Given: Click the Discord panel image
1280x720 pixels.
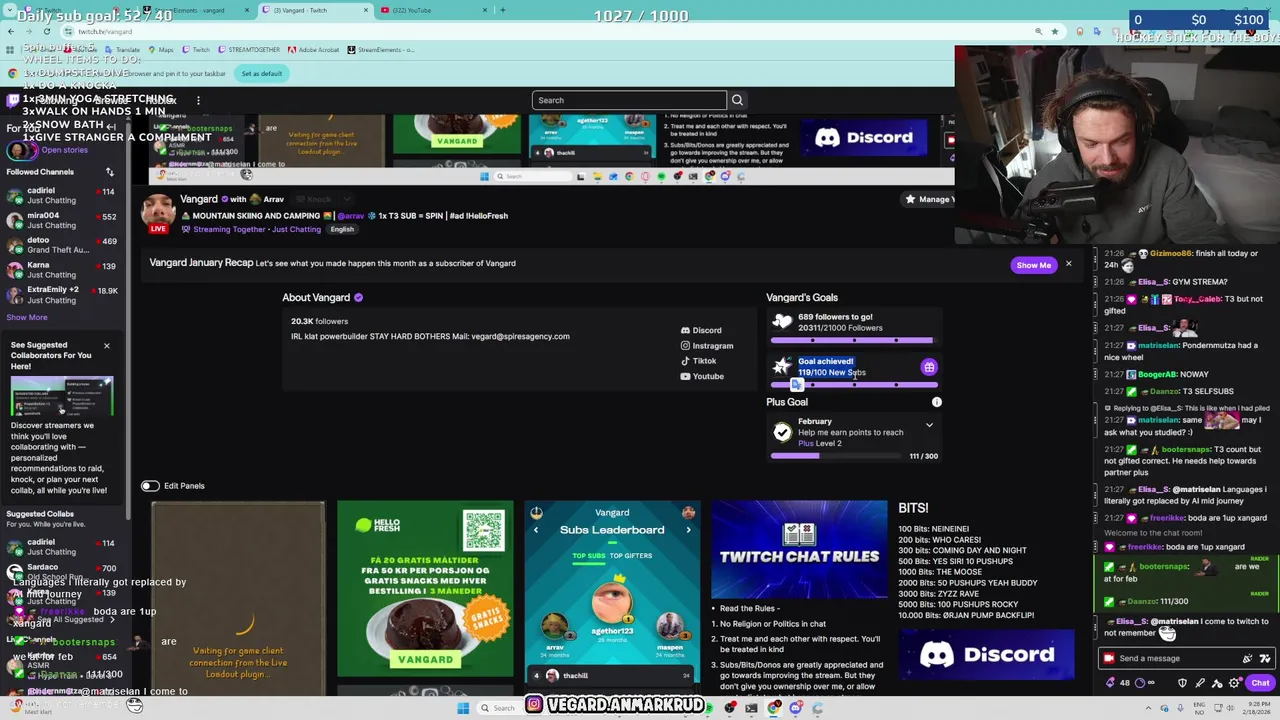Looking at the screenshot, I should click(986, 655).
